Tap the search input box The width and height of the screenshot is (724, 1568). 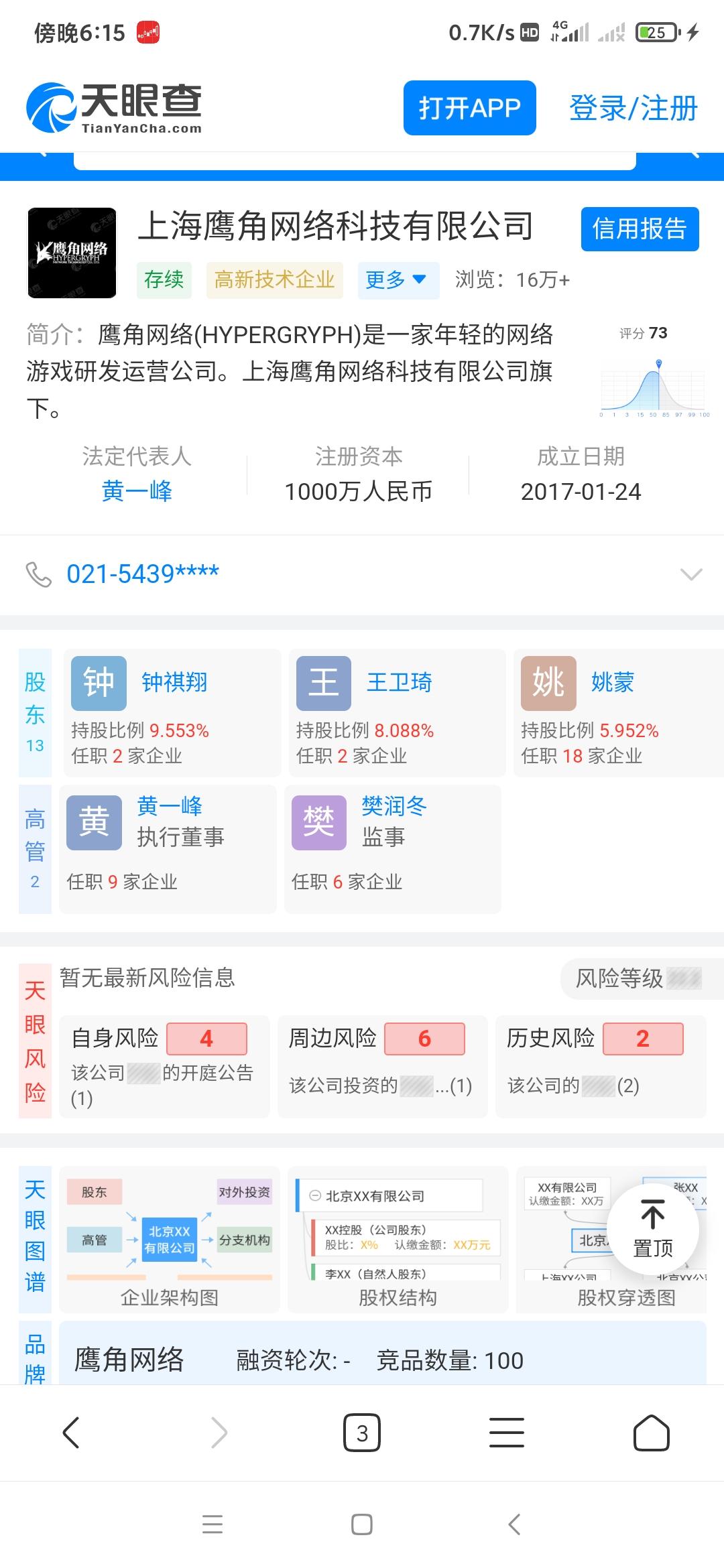[355, 161]
